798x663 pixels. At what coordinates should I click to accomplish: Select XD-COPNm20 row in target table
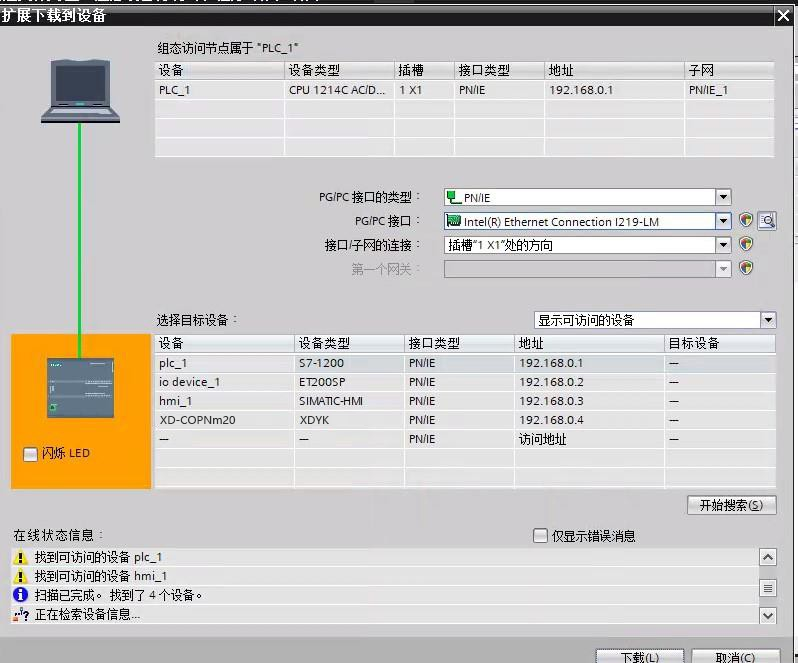[465, 420]
